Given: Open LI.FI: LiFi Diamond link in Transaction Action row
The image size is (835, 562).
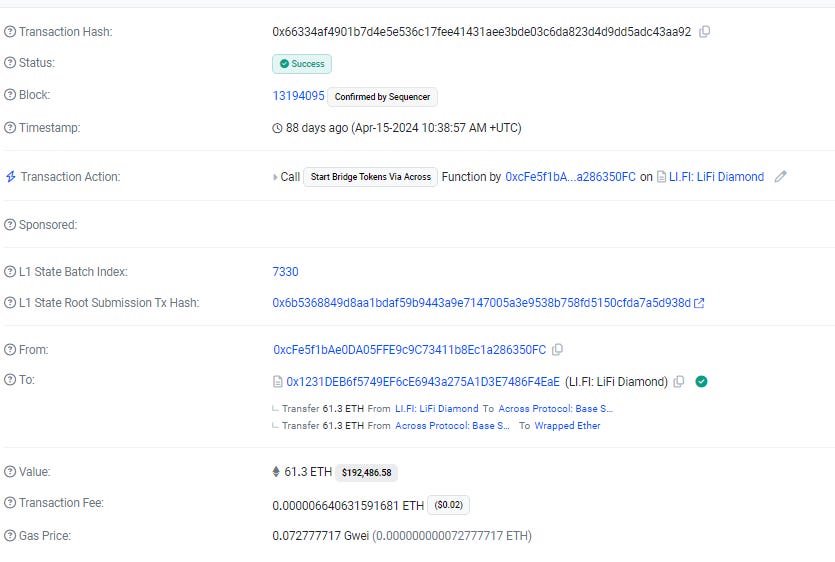Looking at the screenshot, I should pos(716,176).
